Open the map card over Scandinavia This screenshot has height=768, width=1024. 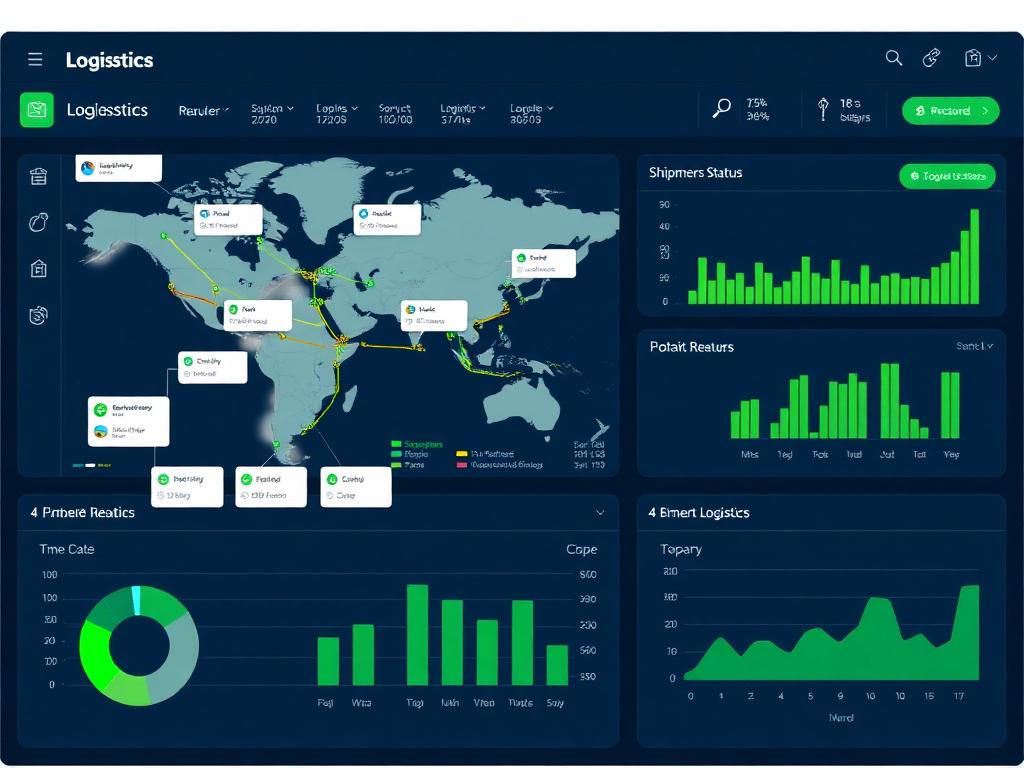click(387, 219)
